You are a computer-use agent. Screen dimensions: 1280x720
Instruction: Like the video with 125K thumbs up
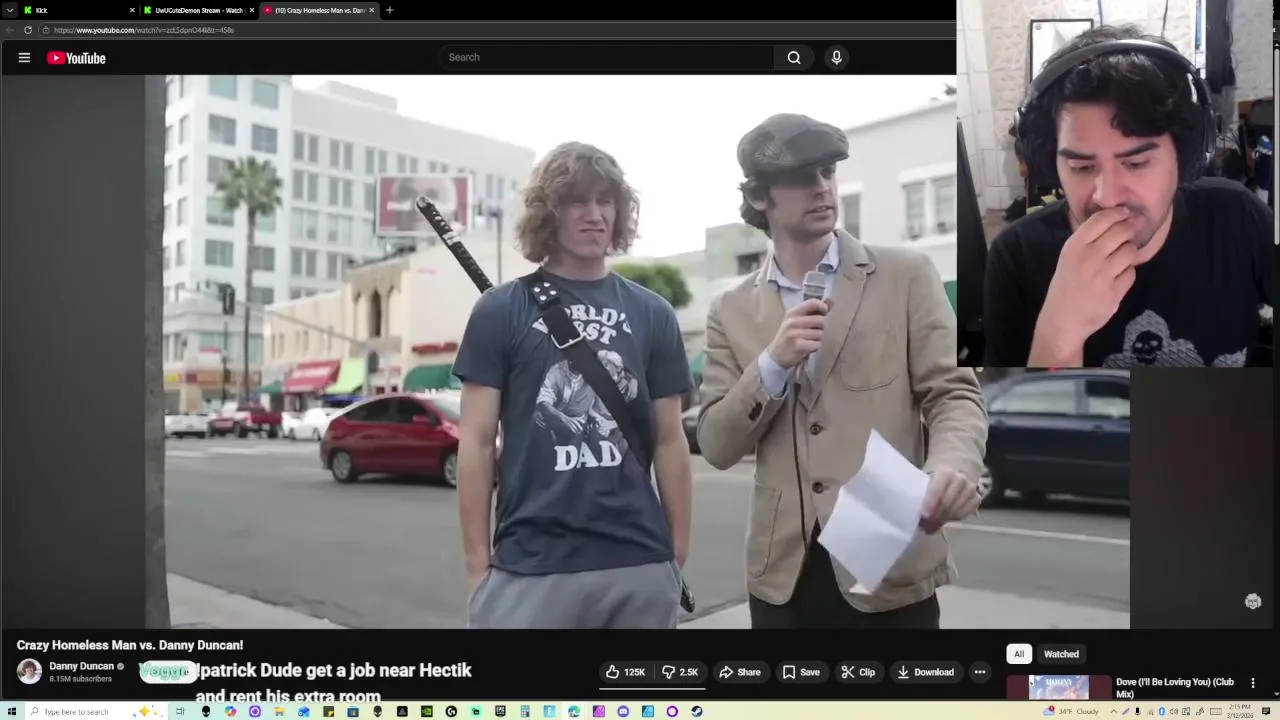625,672
